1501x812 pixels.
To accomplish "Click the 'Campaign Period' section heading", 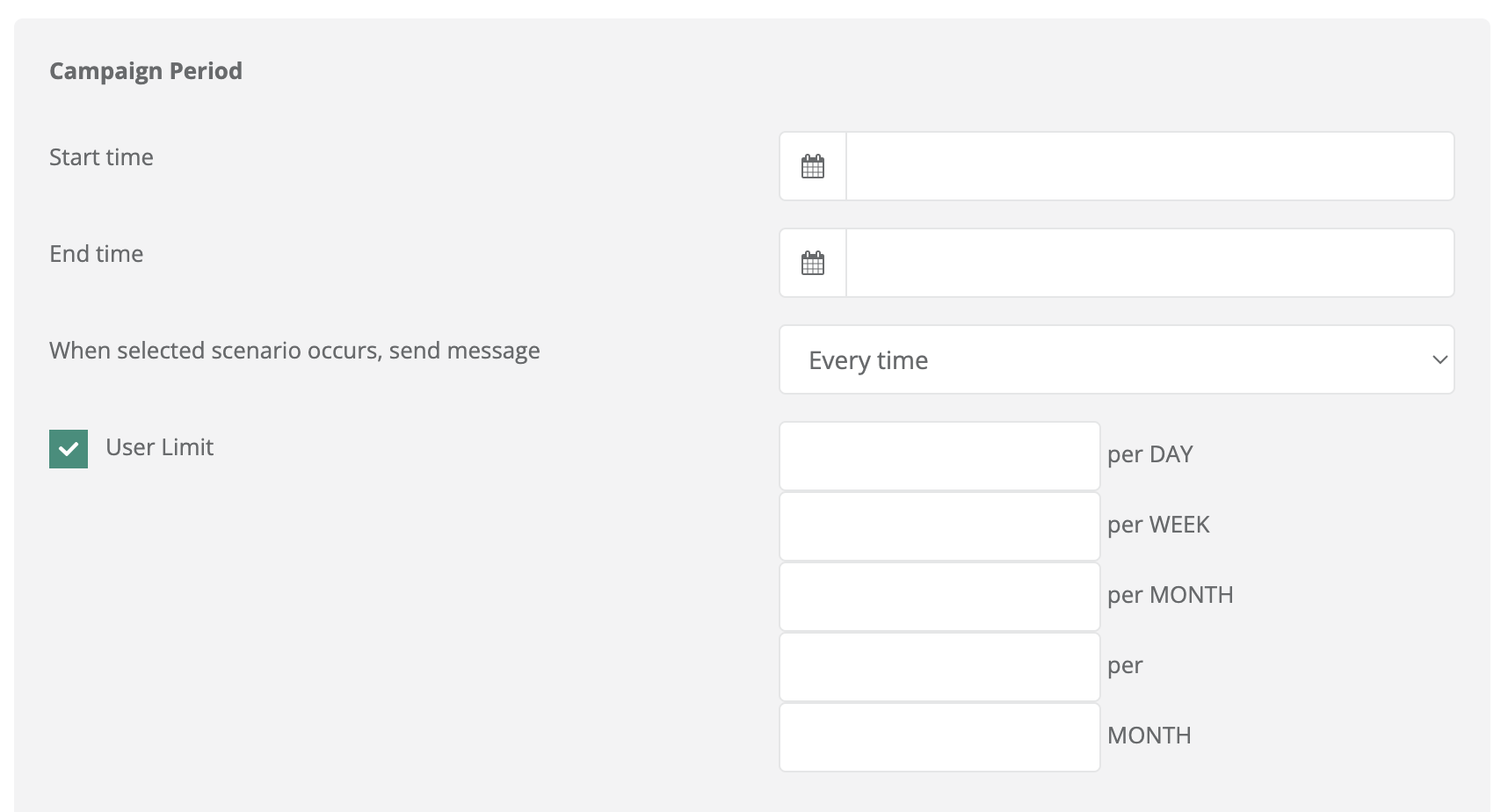I will (x=146, y=71).
